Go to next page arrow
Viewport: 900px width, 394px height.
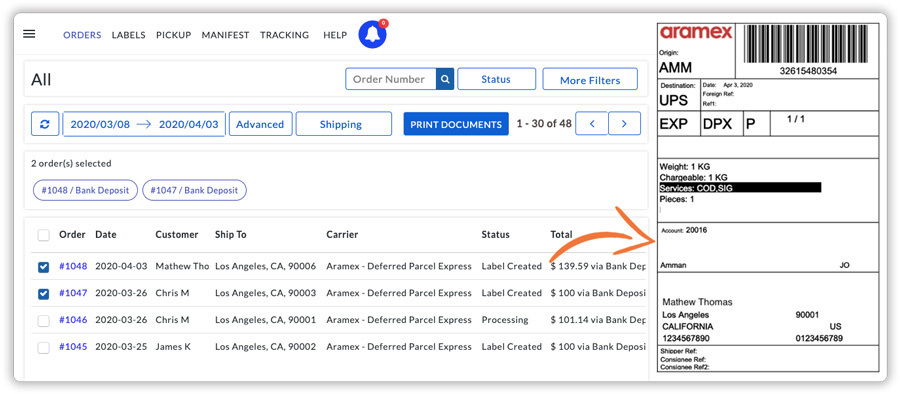click(x=624, y=123)
